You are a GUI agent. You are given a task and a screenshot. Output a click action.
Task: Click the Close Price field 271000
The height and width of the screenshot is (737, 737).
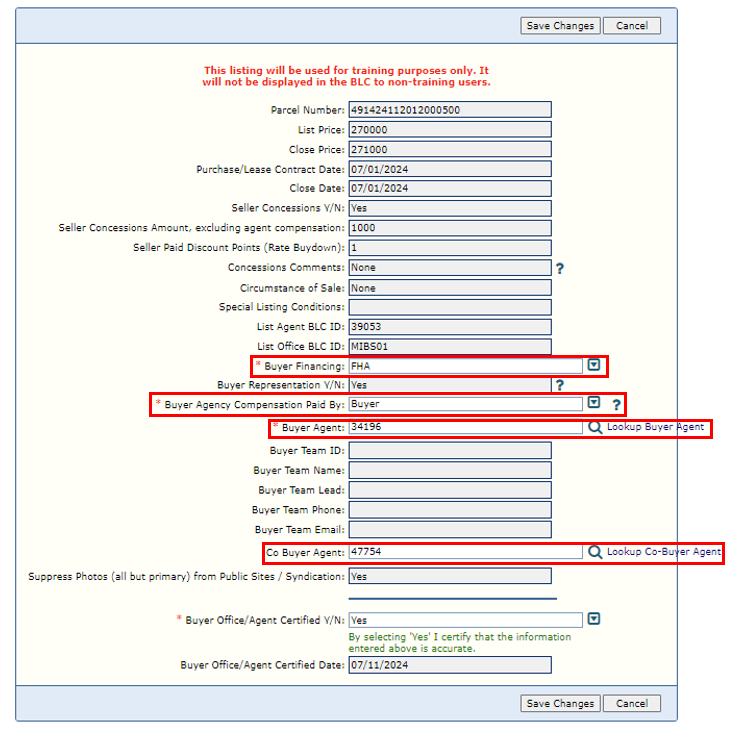pyautogui.click(x=450, y=149)
